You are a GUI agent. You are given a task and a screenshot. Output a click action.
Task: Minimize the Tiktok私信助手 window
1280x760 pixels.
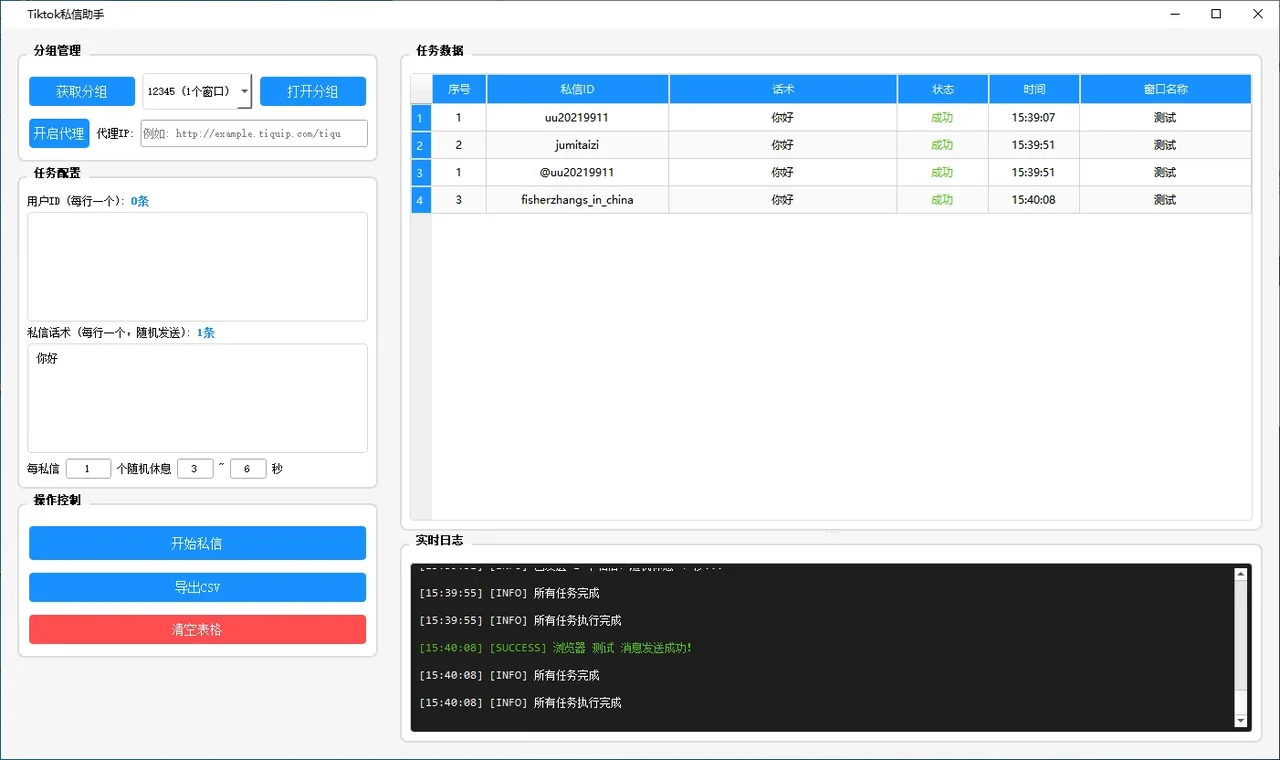click(1173, 14)
